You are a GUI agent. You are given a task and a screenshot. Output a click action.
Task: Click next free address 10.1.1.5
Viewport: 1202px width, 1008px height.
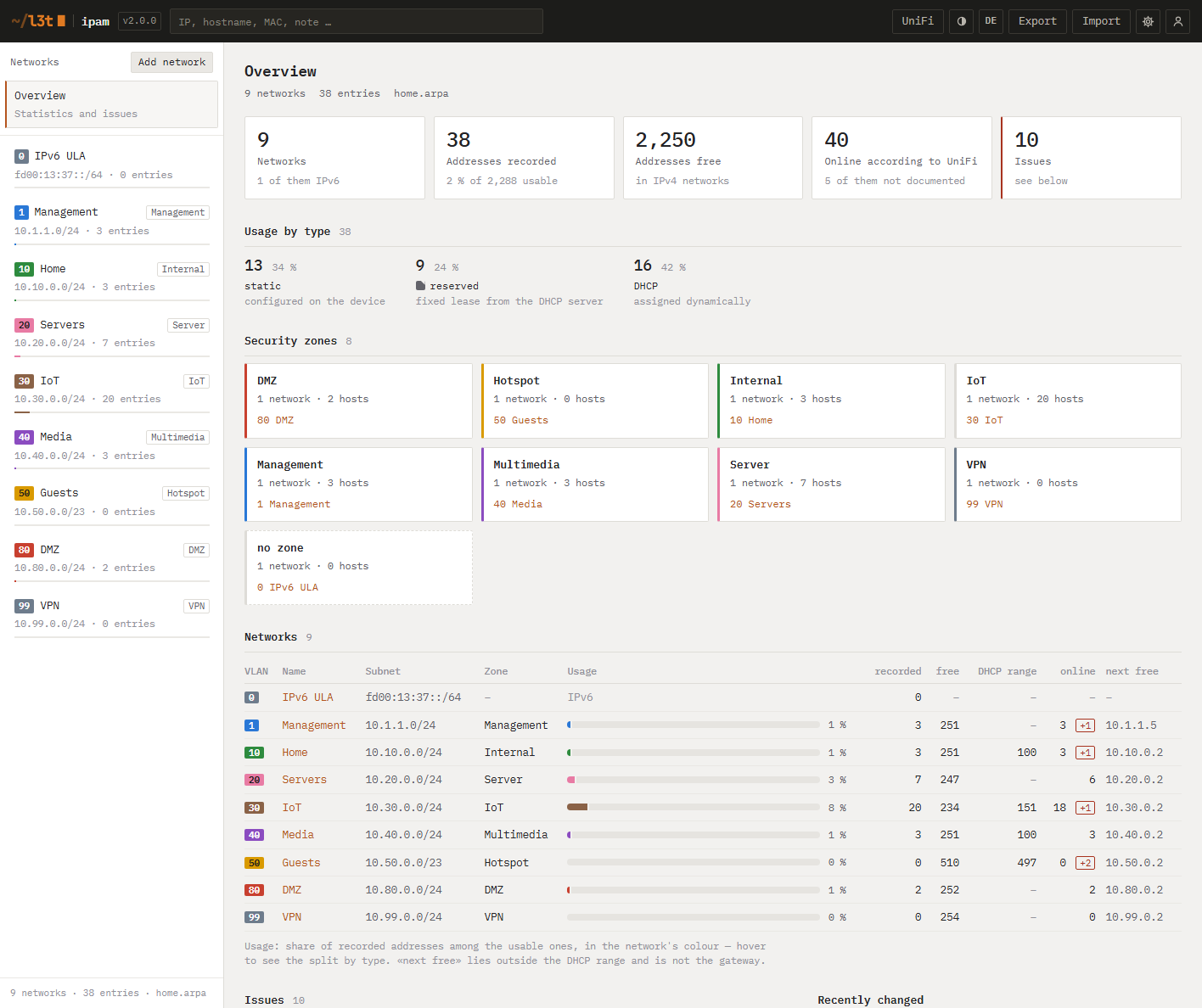[x=1131, y=725]
